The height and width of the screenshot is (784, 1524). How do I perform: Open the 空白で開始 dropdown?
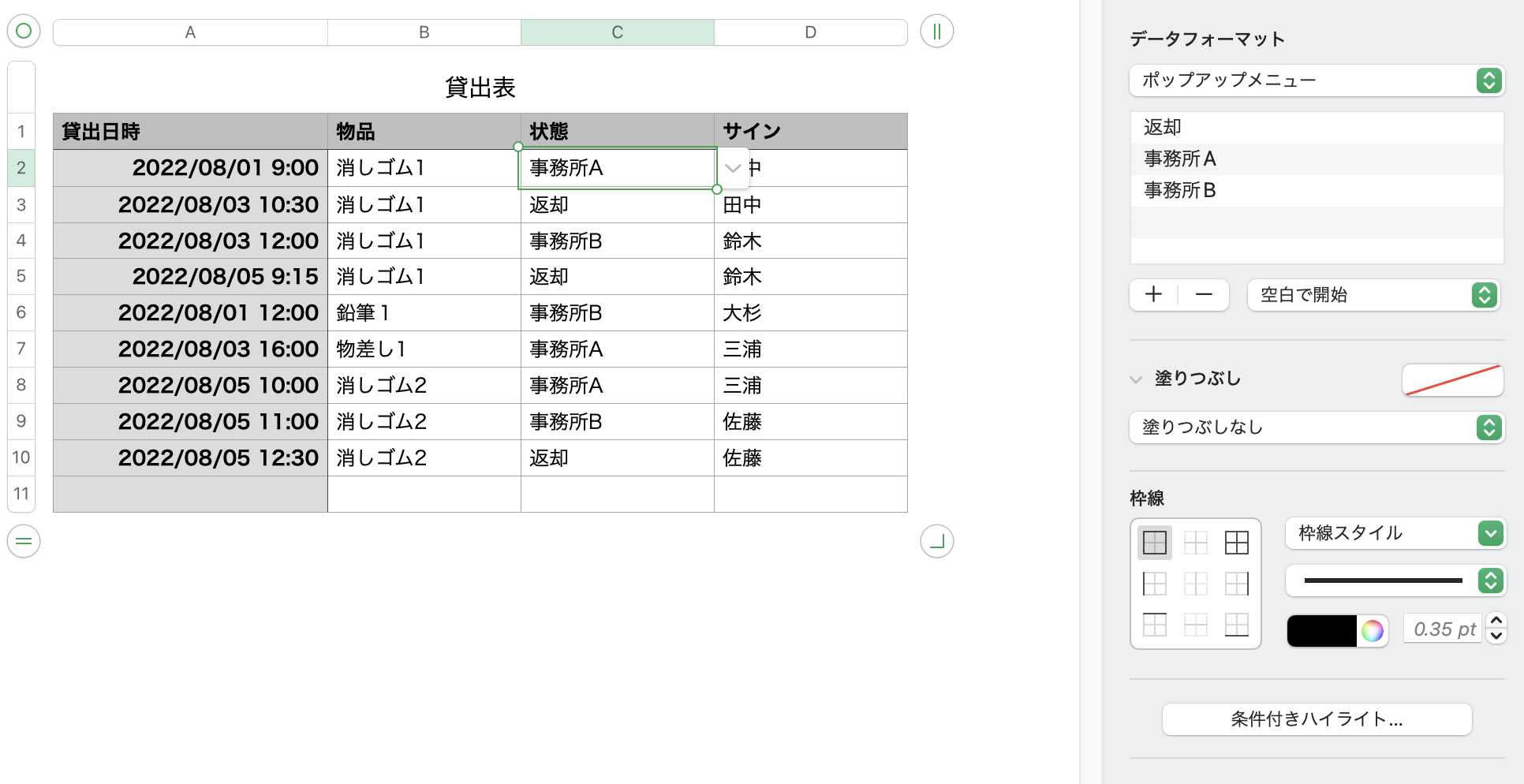coord(1373,295)
